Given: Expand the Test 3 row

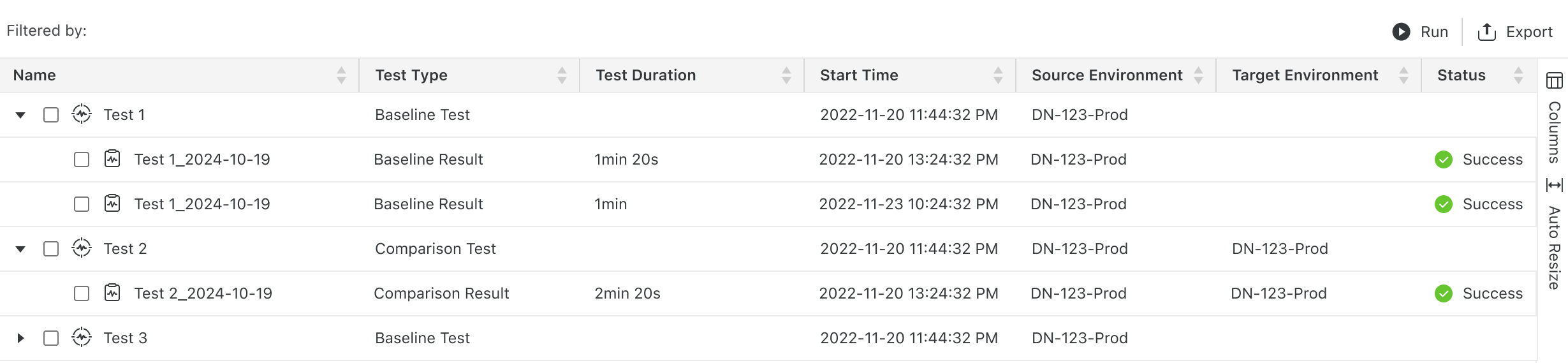Looking at the screenshot, I should pyautogui.click(x=20, y=338).
